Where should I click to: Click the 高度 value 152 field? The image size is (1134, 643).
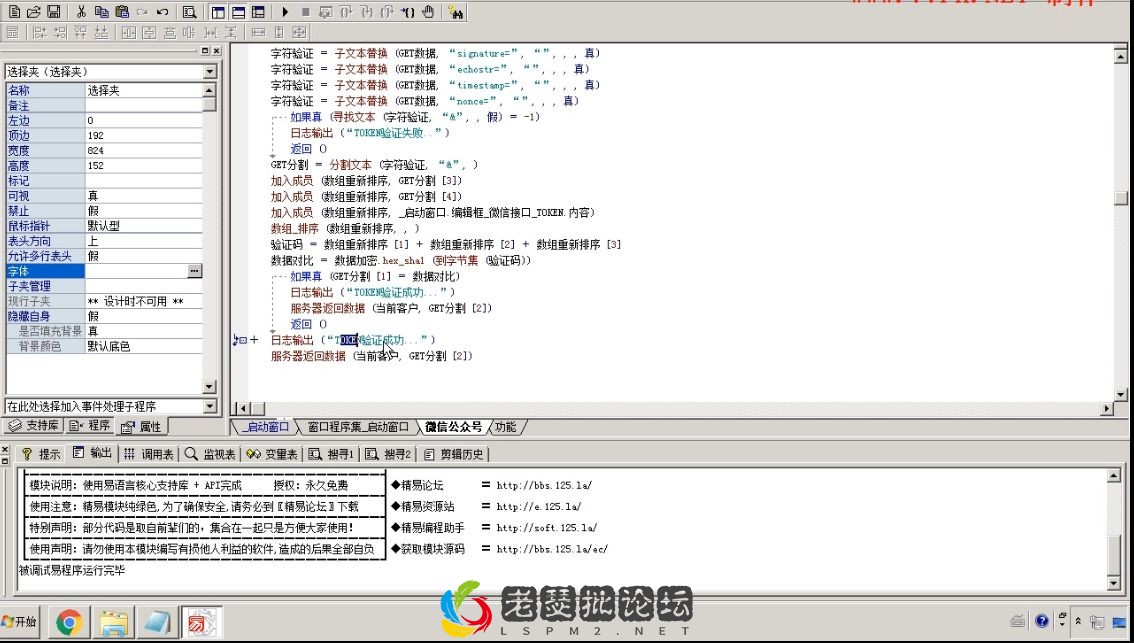(143, 166)
